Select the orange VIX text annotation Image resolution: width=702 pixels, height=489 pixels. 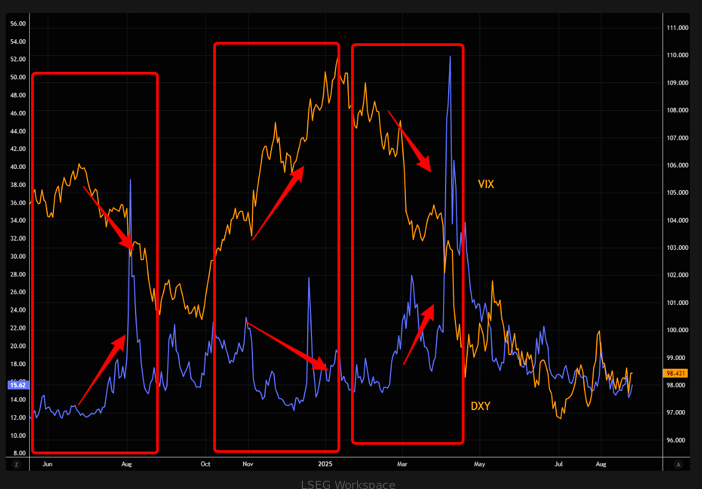[x=486, y=184]
